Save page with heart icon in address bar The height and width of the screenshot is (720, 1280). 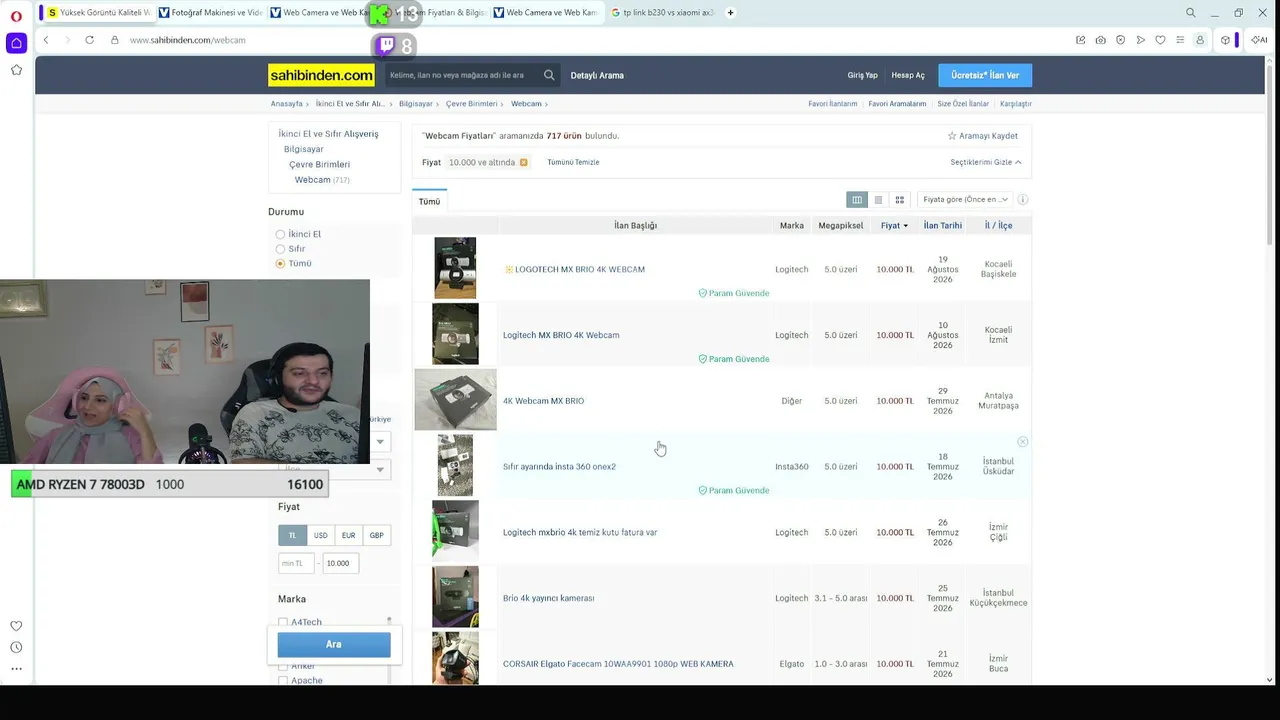(1160, 40)
